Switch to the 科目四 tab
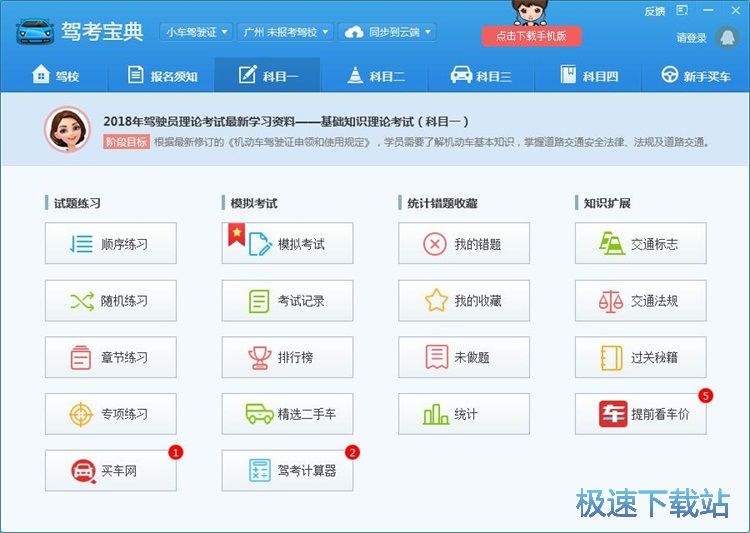The image size is (750, 533). [x=588, y=75]
